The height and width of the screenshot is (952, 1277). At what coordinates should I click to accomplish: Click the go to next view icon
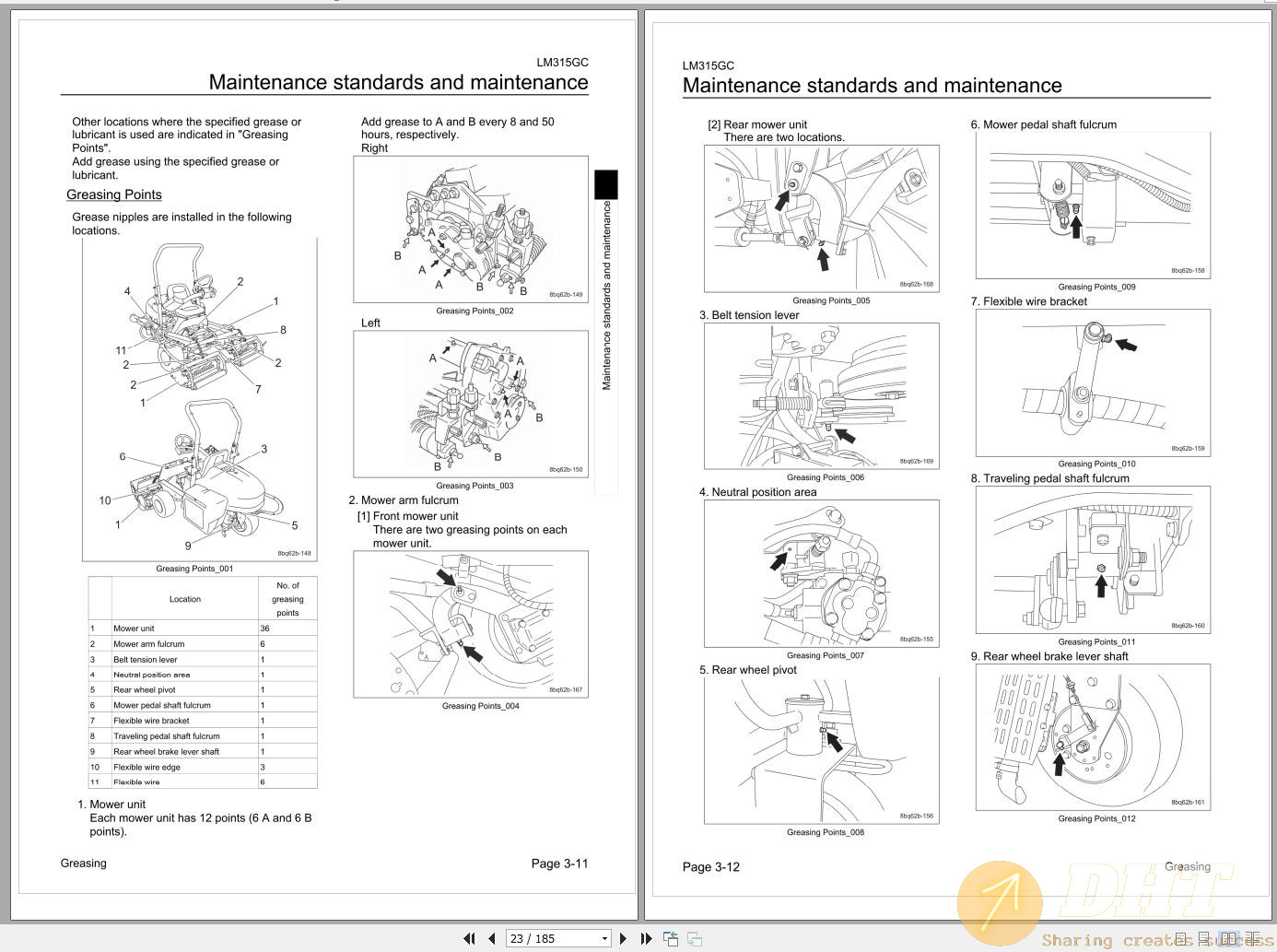tap(694, 938)
